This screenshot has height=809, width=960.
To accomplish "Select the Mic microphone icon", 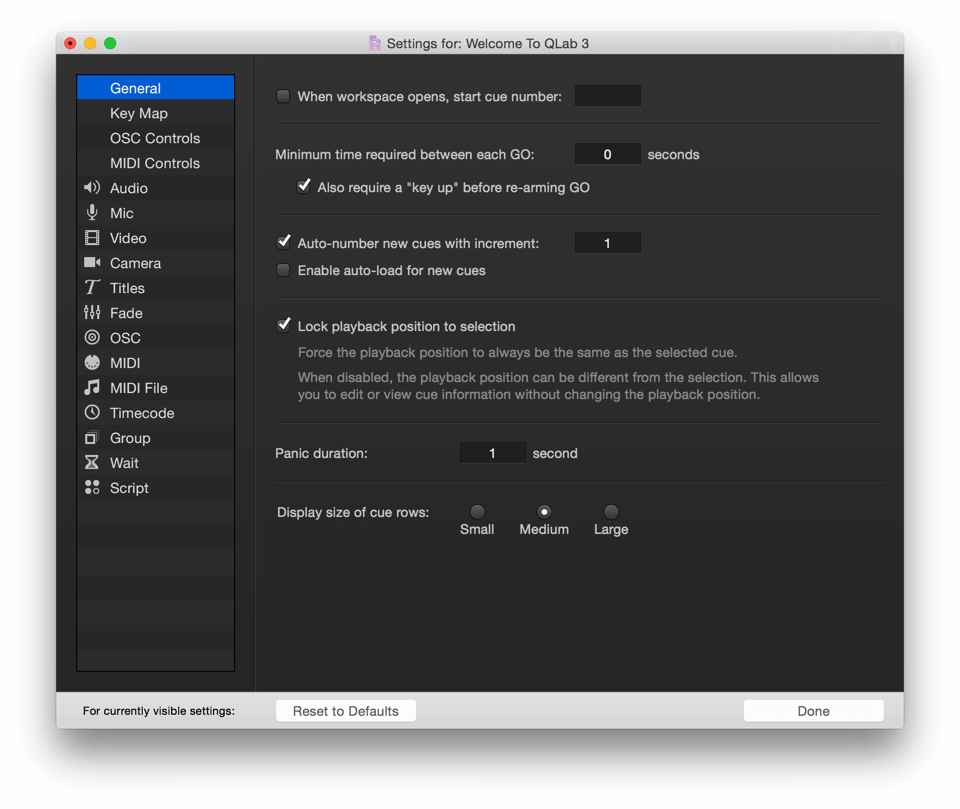I will coord(92,213).
